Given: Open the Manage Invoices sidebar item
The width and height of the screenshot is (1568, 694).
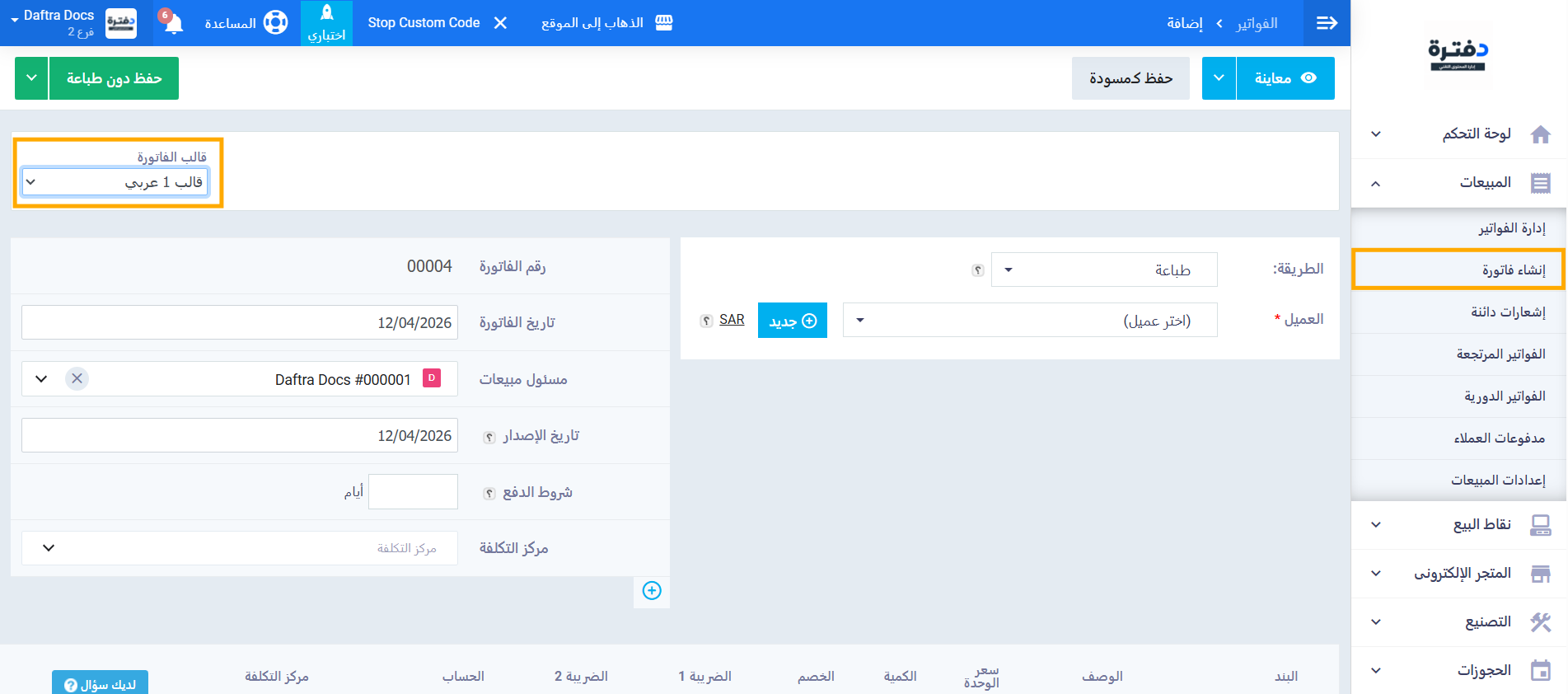Looking at the screenshot, I should click(1511, 228).
